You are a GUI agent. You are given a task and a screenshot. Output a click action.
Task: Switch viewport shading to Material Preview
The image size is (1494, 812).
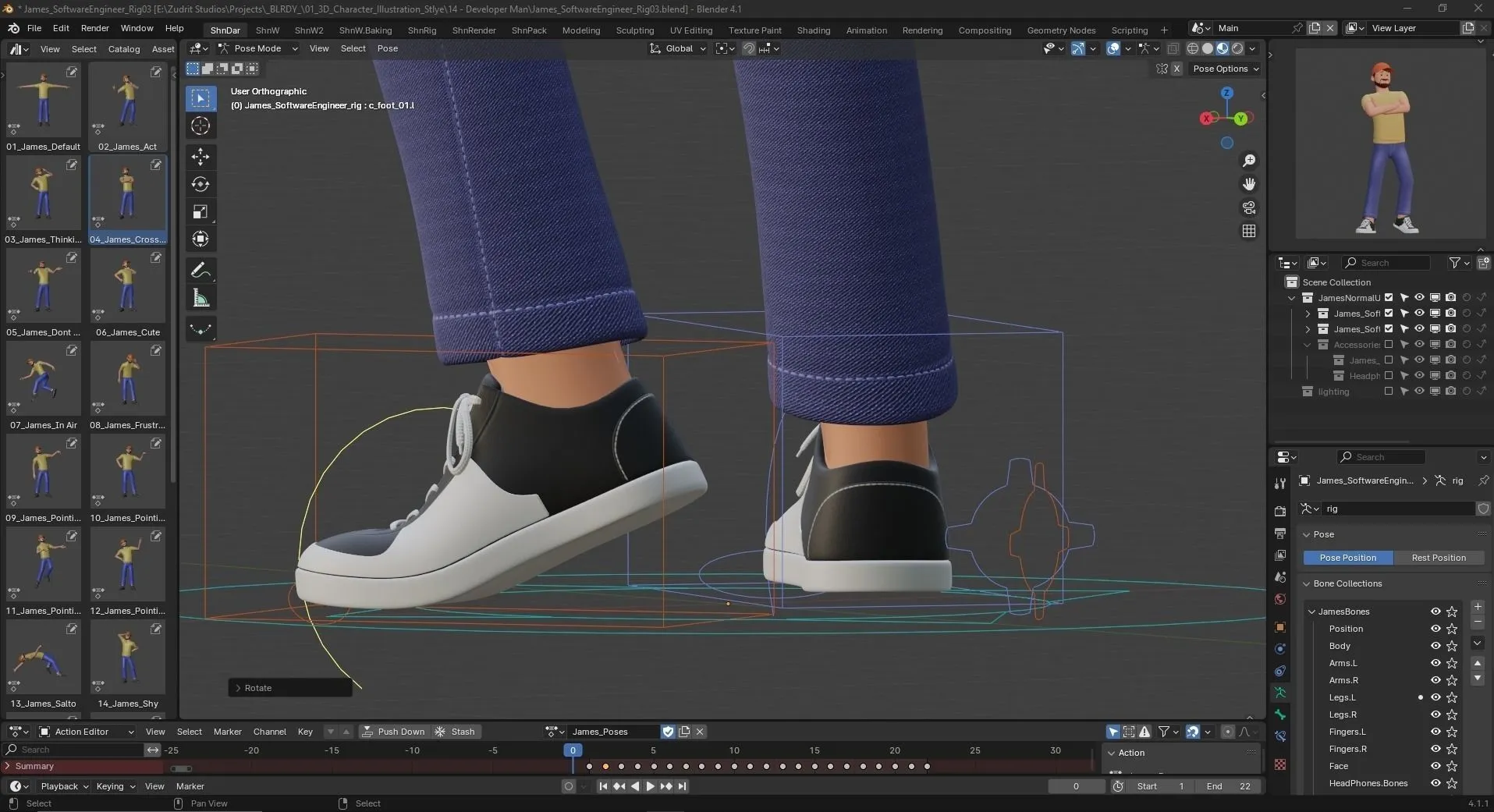(1222, 48)
